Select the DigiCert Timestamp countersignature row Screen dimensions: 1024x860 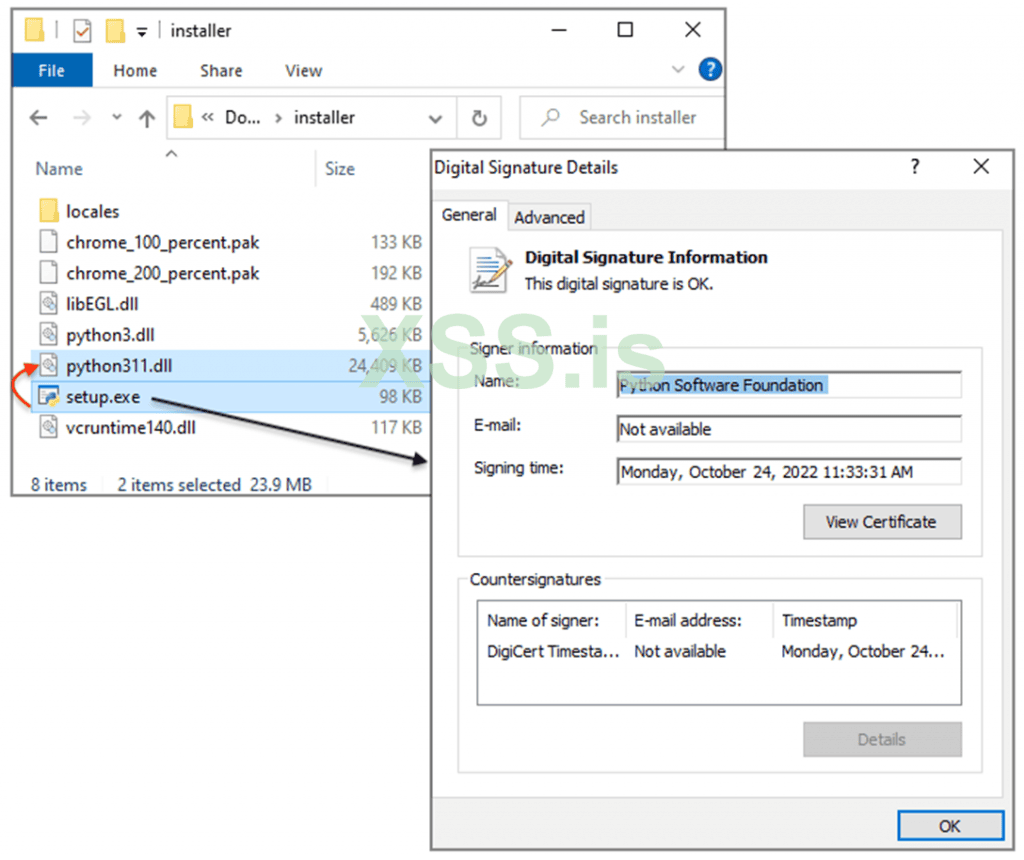pyautogui.click(x=718, y=651)
